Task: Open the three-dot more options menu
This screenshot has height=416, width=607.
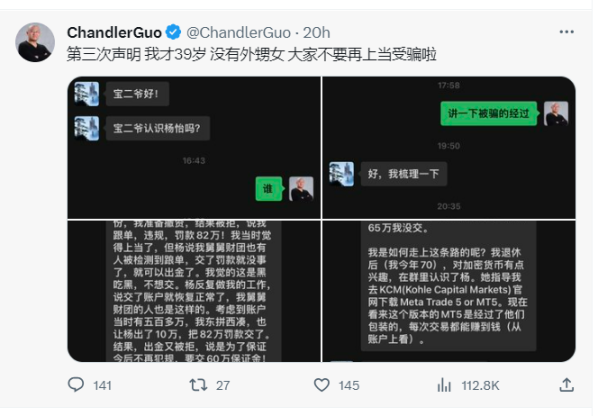Action: point(566,32)
